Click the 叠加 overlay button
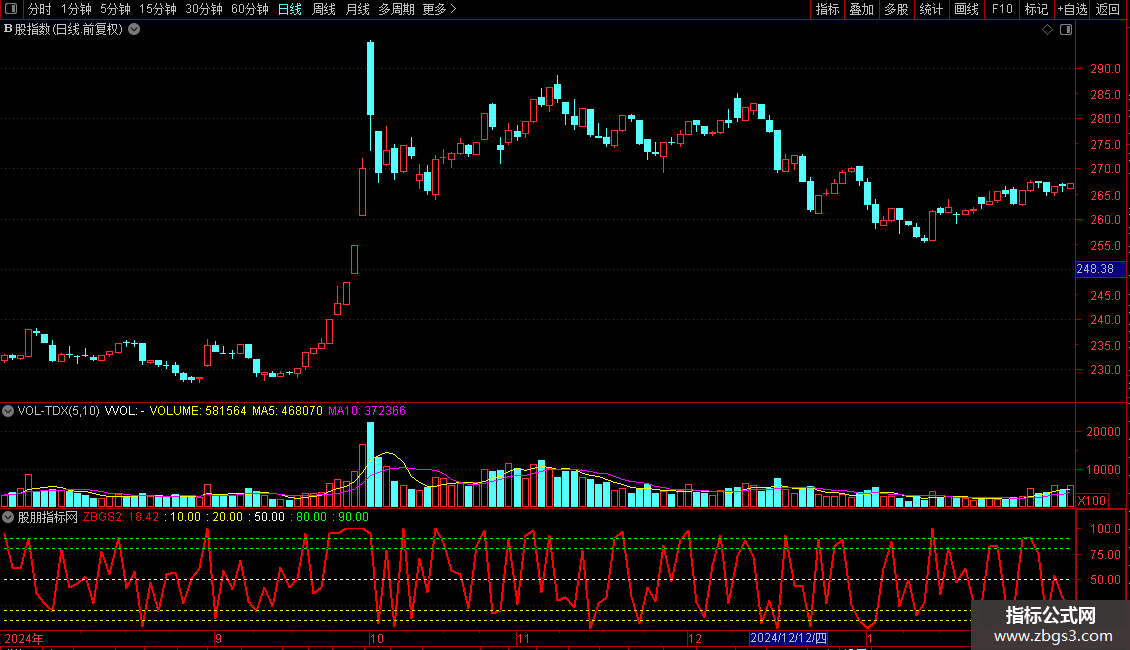The height and width of the screenshot is (650, 1130). pos(861,9)
